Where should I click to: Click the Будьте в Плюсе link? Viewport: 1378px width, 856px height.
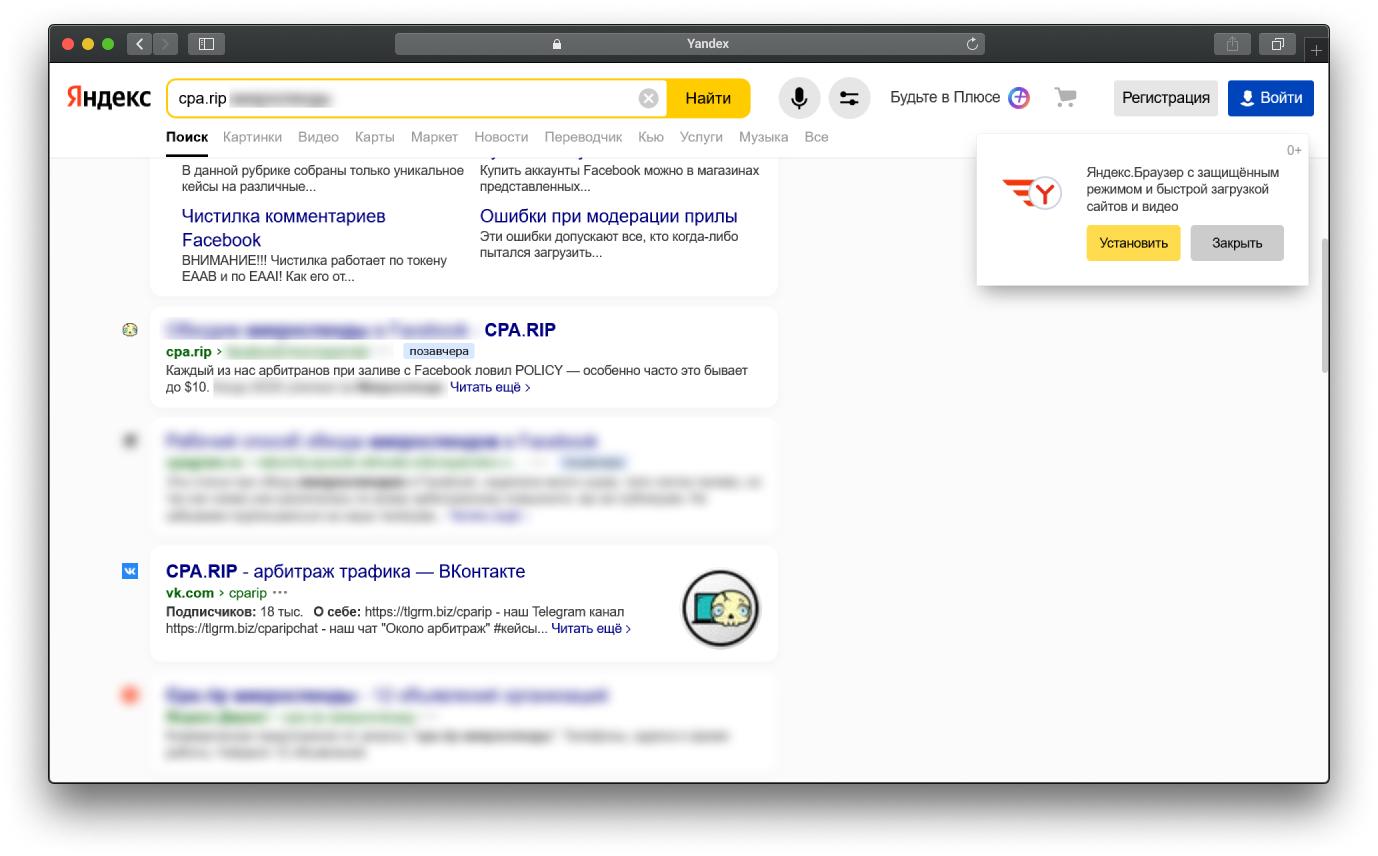945,97
